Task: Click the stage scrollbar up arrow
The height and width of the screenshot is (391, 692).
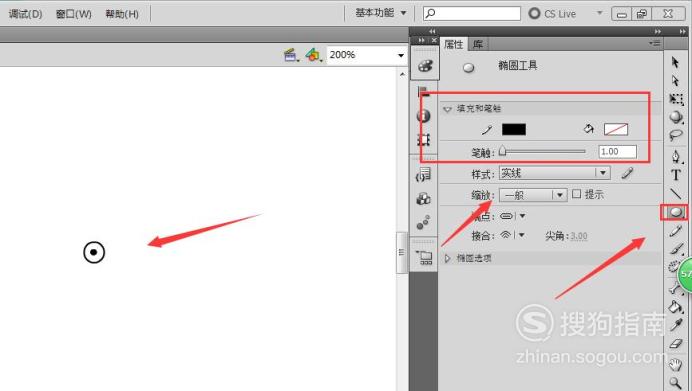Action: pyautogui.click(x=402, y=75)
